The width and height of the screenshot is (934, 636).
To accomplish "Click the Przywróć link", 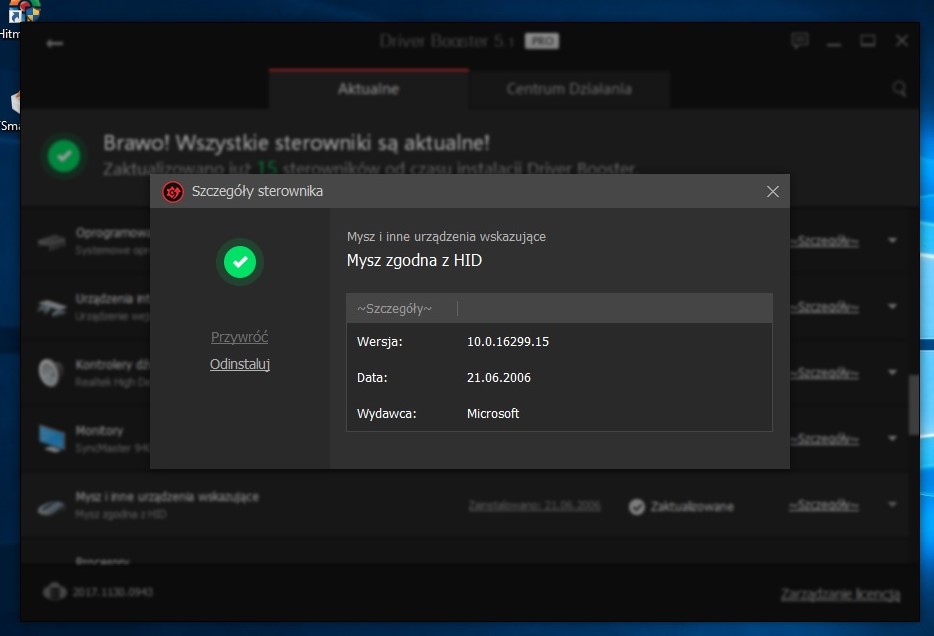I will [x=239, y=337].
